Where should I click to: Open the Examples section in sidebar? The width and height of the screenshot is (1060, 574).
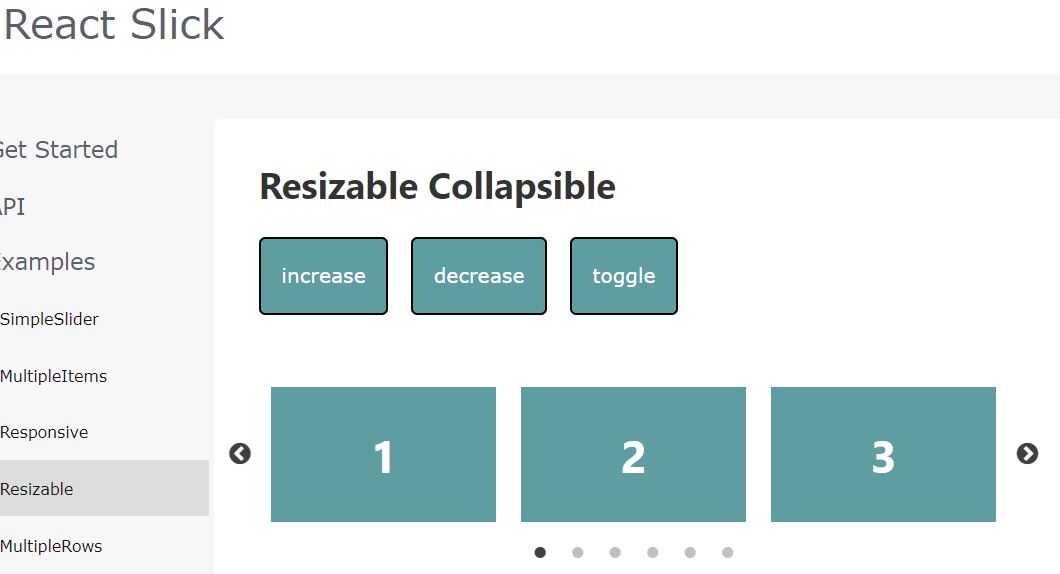point(47,262)
